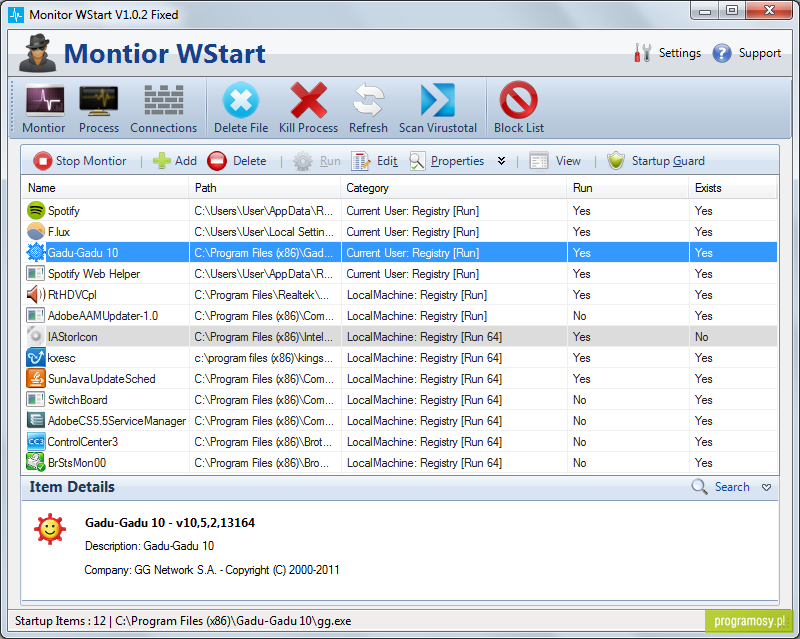
Task: Sort list by Name column
Action: click(105, 188)
